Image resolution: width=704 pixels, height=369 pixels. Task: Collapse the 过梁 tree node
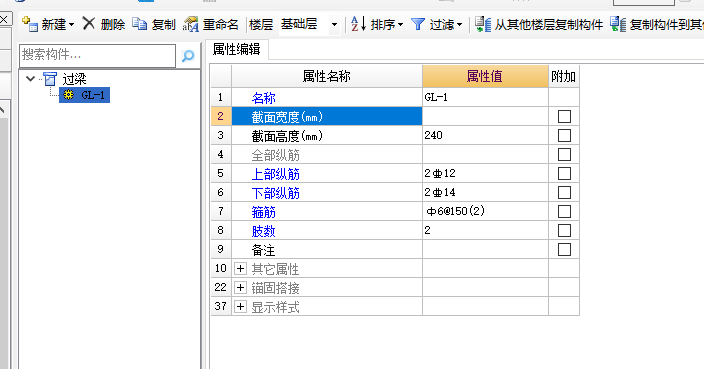tap(31, 79)
